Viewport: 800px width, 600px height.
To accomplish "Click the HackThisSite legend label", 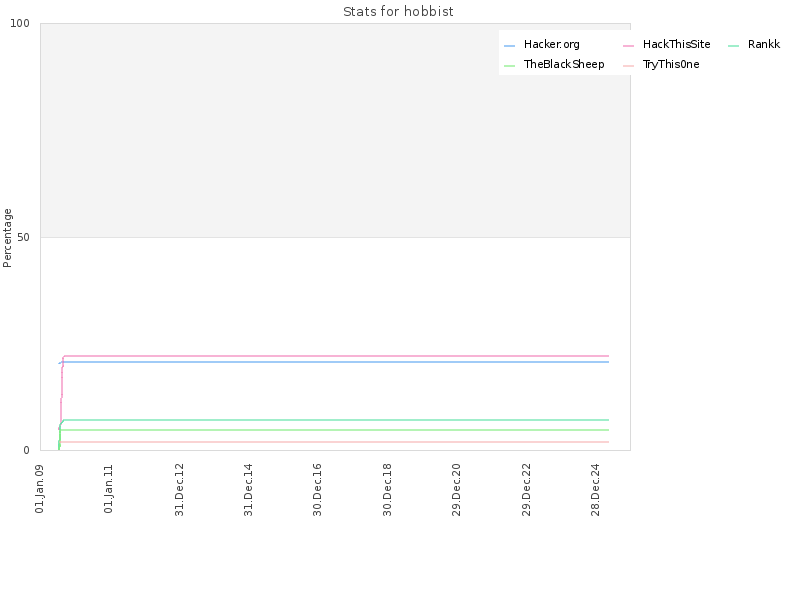I will [x=677, y=44].
